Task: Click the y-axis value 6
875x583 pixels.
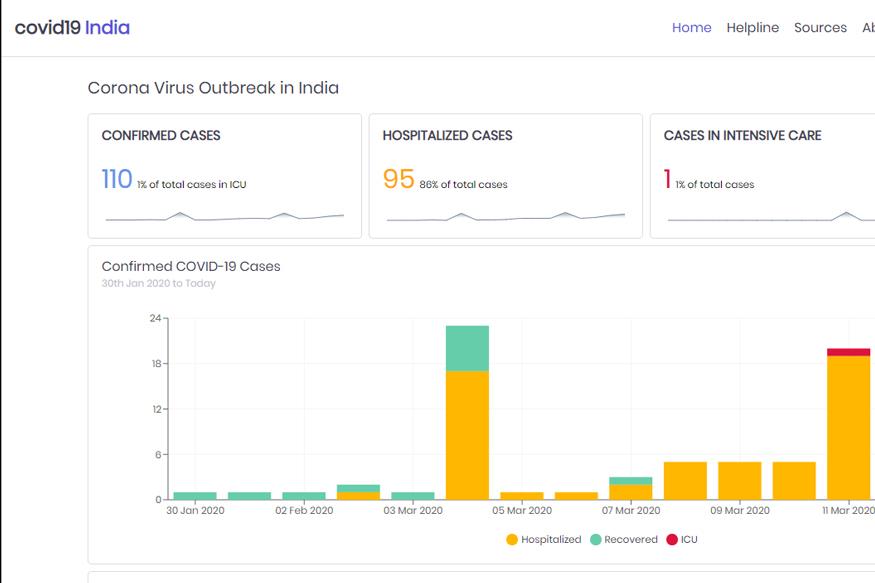Action: tap(158, 455)
